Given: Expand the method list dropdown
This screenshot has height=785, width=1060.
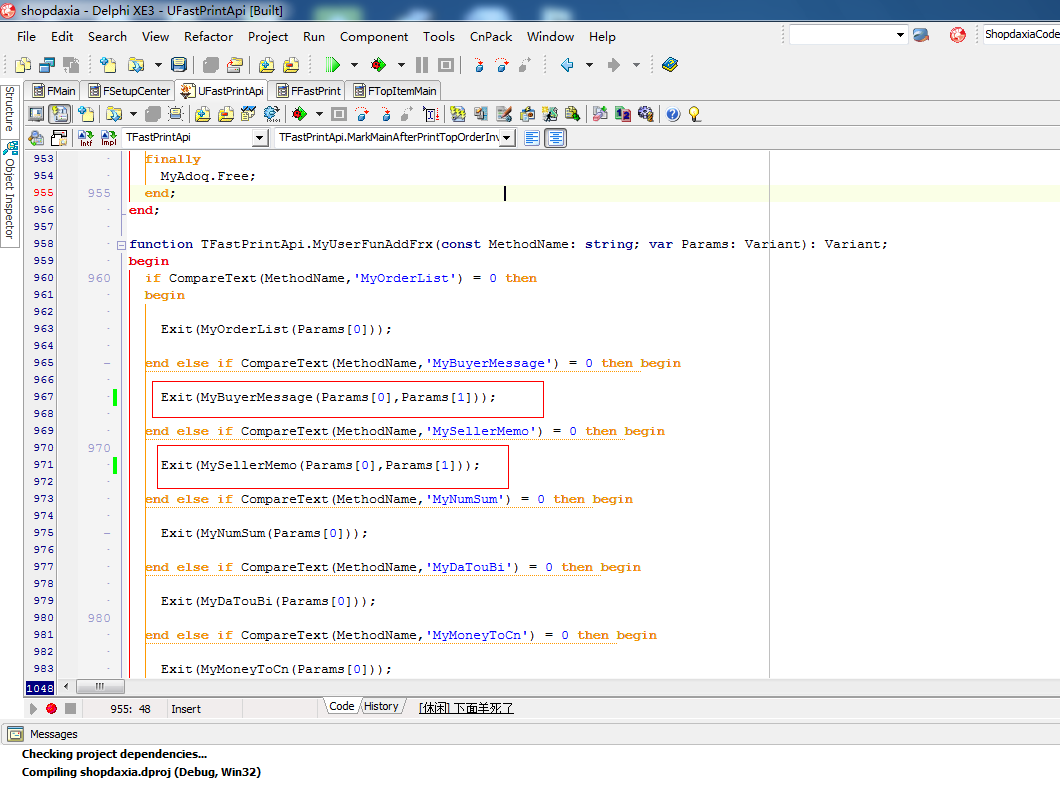Looking at the screenshot, I should (x=507, y=138).
